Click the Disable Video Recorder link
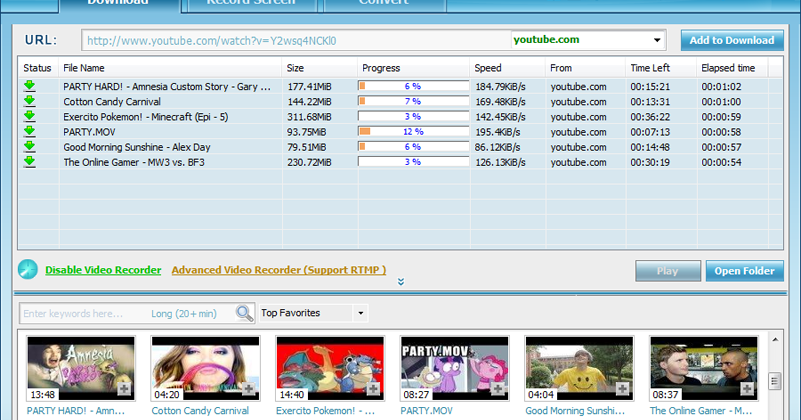The height and width of the screenshot is (420, 801). point(103,270)
